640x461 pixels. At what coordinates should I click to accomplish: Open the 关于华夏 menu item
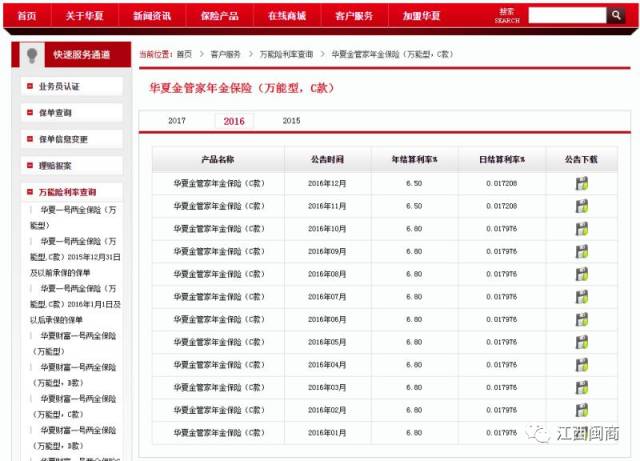(x=84, y=16)
